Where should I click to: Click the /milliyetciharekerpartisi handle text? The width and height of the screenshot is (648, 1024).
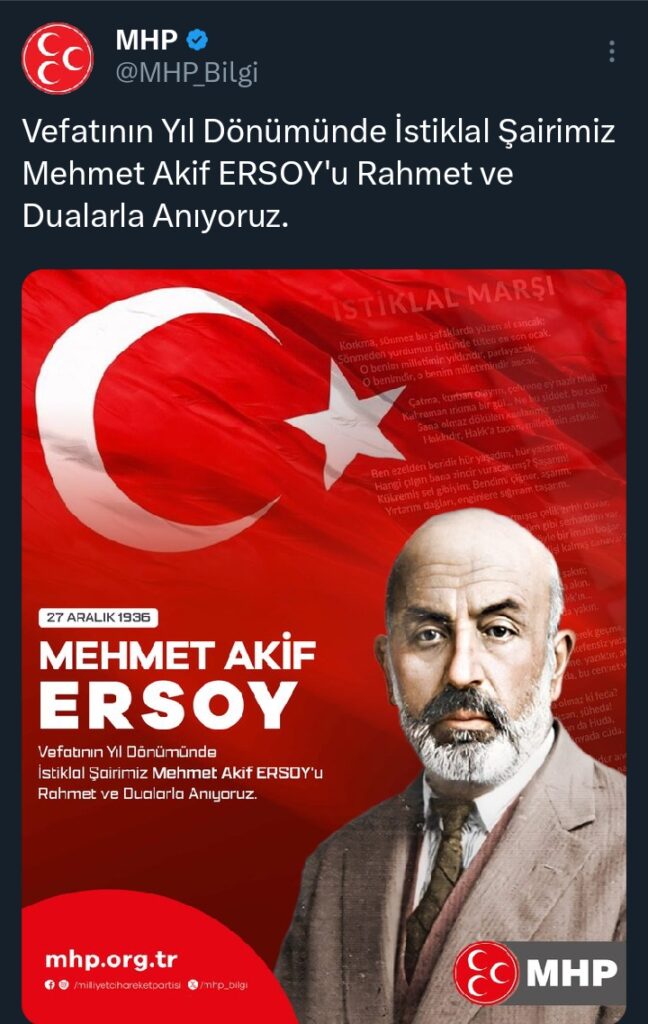pos(127,985)
